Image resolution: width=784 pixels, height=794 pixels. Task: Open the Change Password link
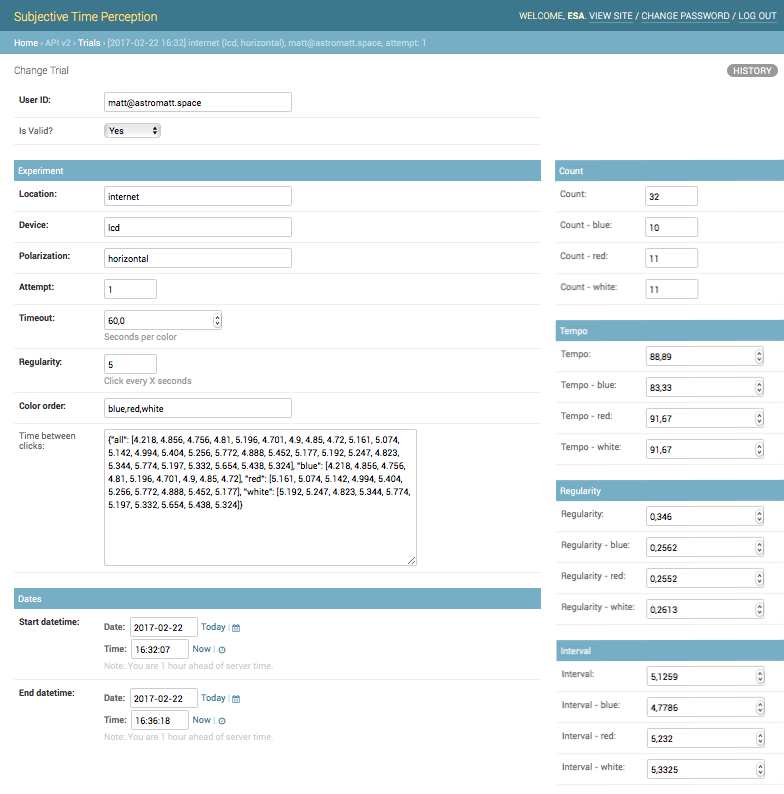(x=686, y=17)
